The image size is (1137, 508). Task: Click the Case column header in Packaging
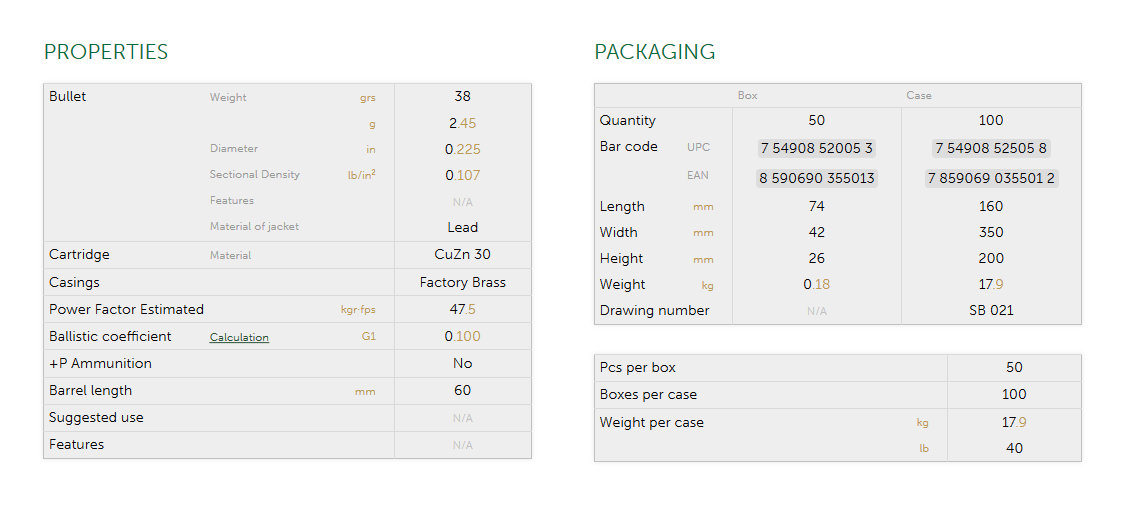(918, 96)
